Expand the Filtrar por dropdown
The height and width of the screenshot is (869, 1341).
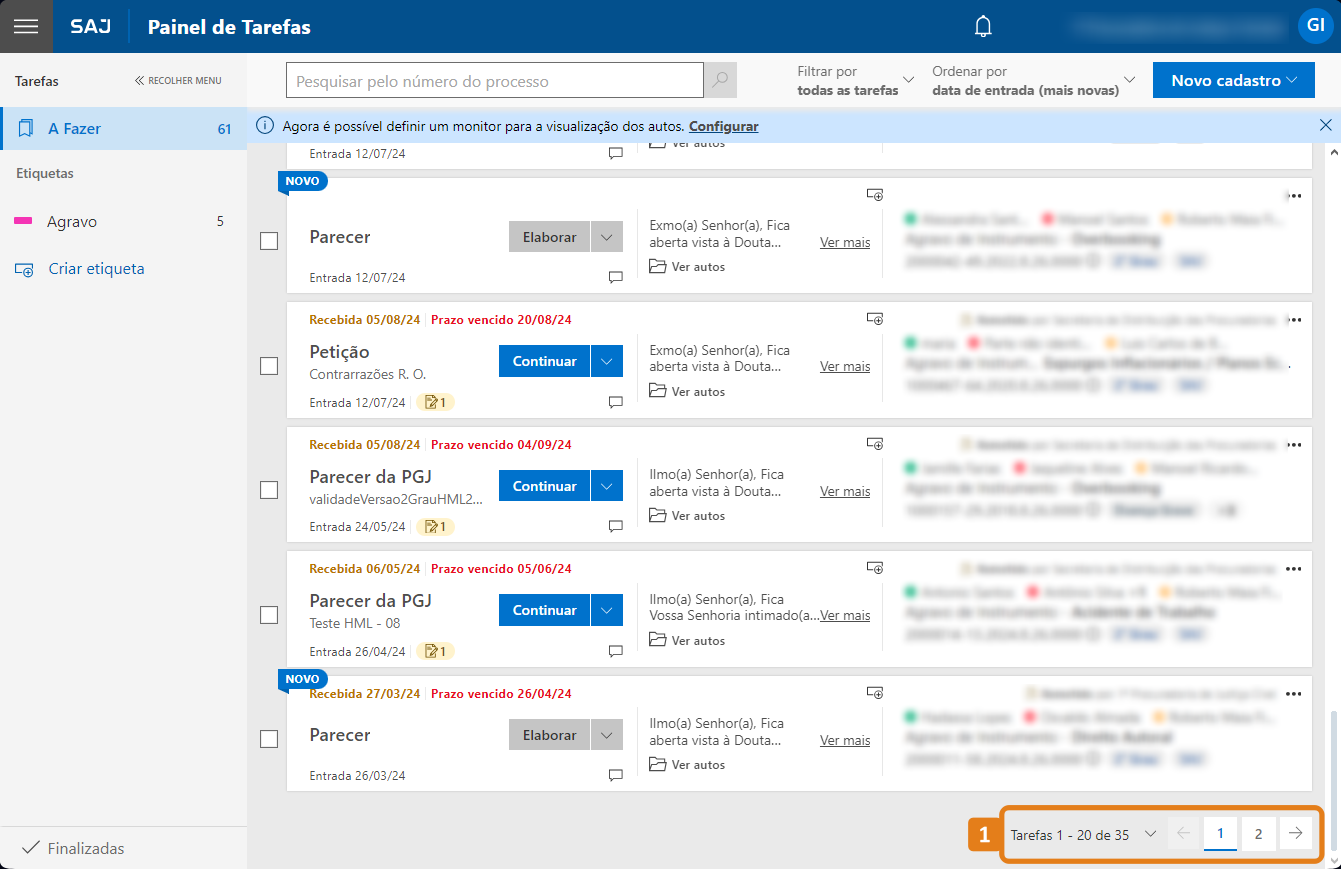coord(856,81)
